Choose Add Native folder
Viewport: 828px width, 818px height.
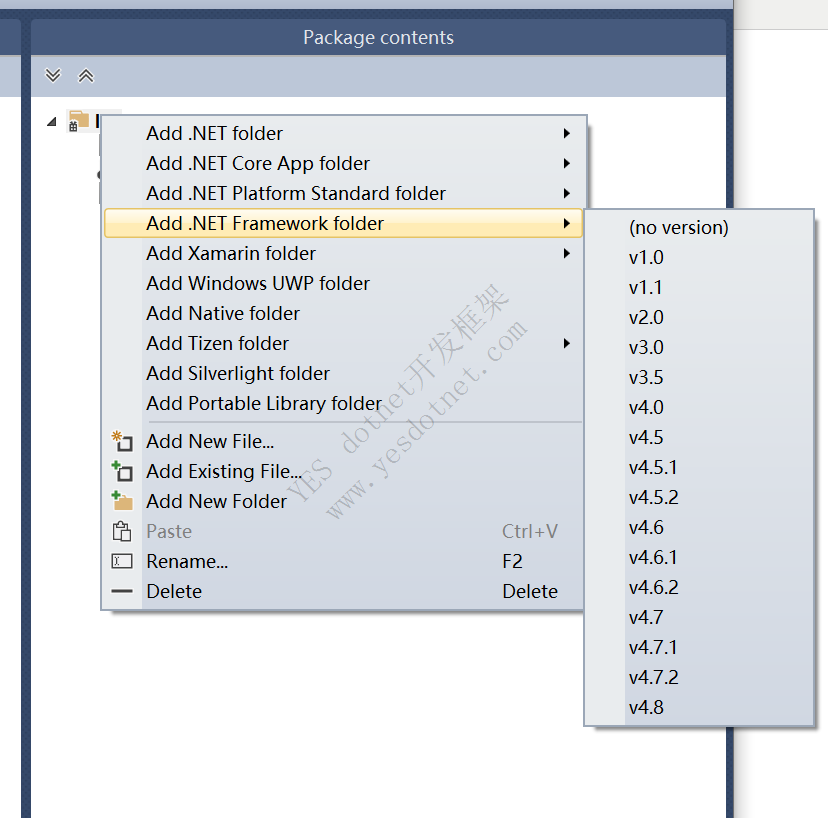pos(343,314)
